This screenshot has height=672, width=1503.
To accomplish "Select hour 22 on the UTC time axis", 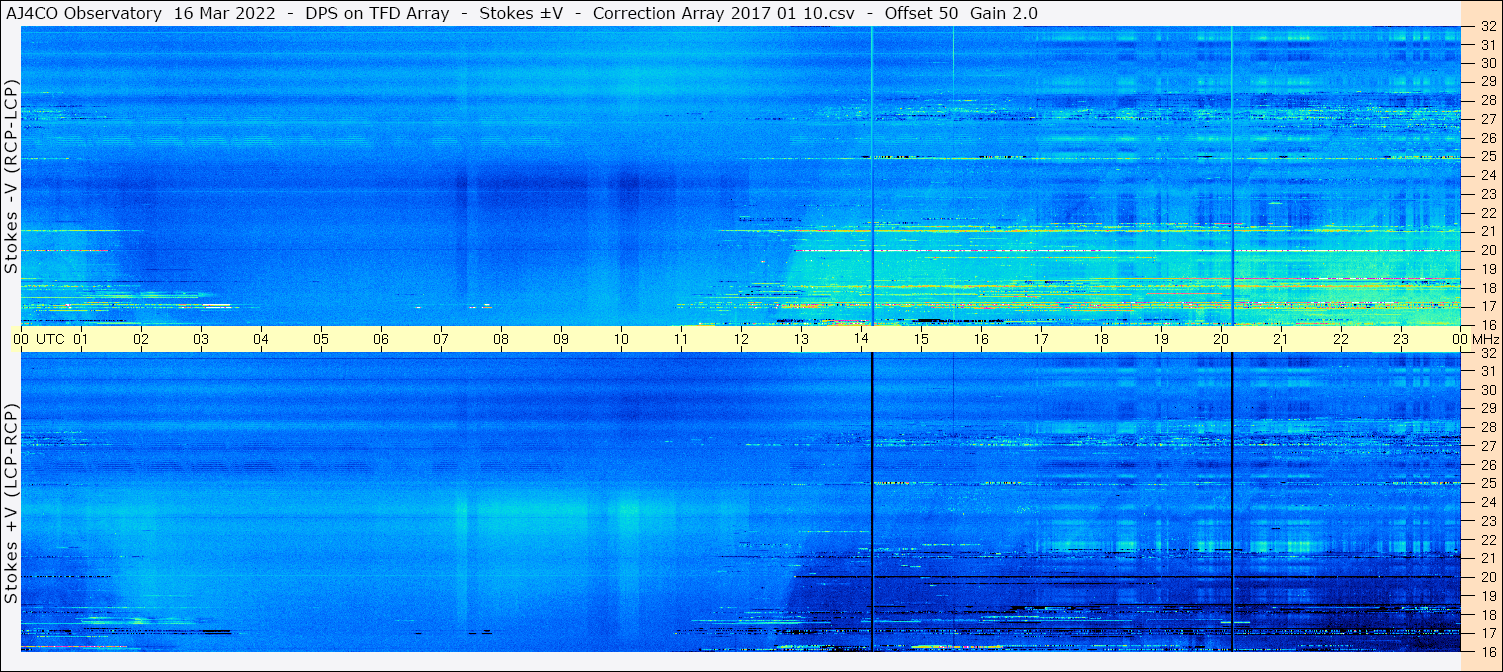I will tap(1341, 339).
